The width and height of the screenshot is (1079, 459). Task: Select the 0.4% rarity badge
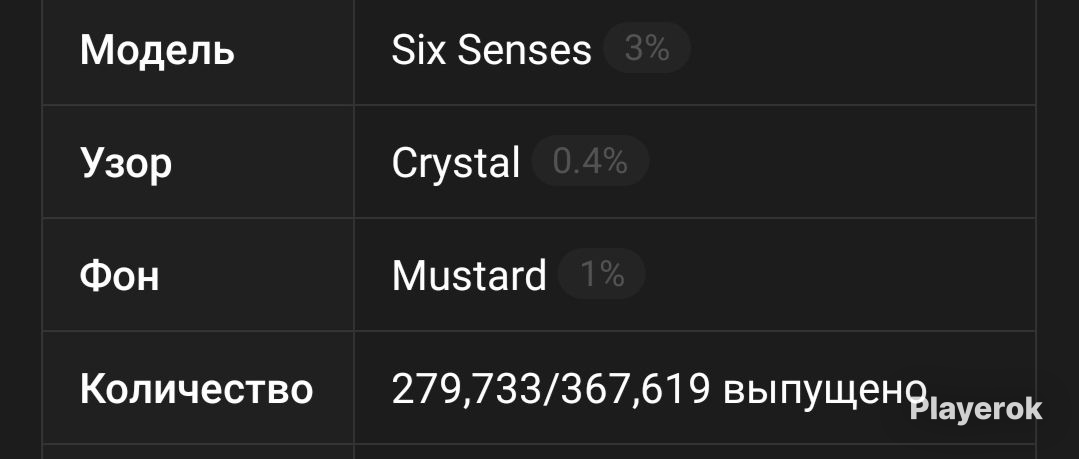(x=590, y=161)
